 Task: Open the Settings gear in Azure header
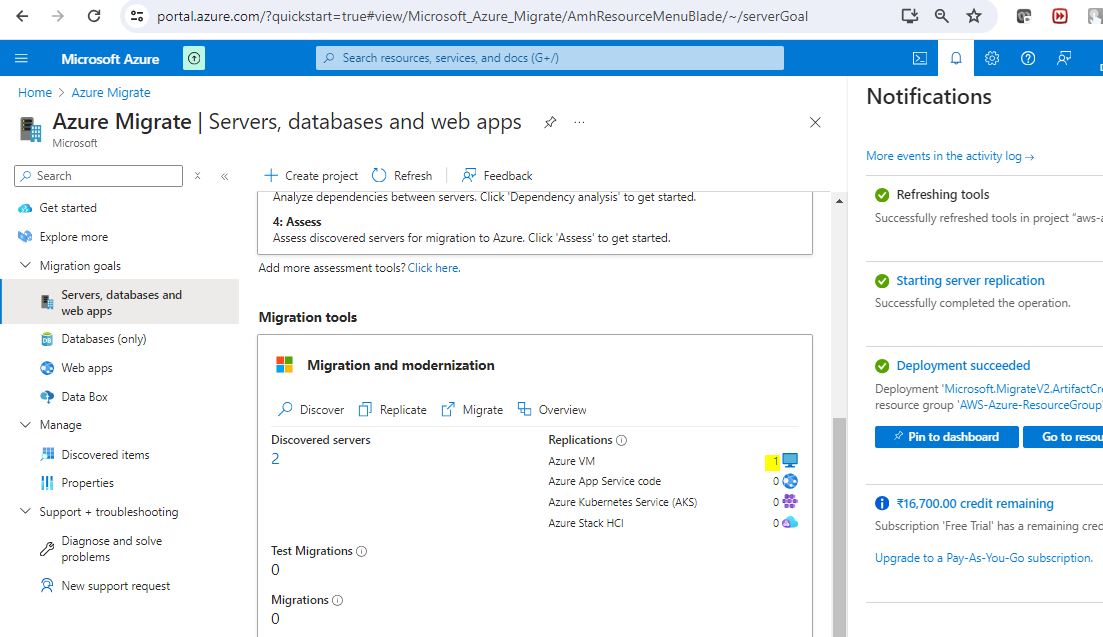(x=992, y=58)
